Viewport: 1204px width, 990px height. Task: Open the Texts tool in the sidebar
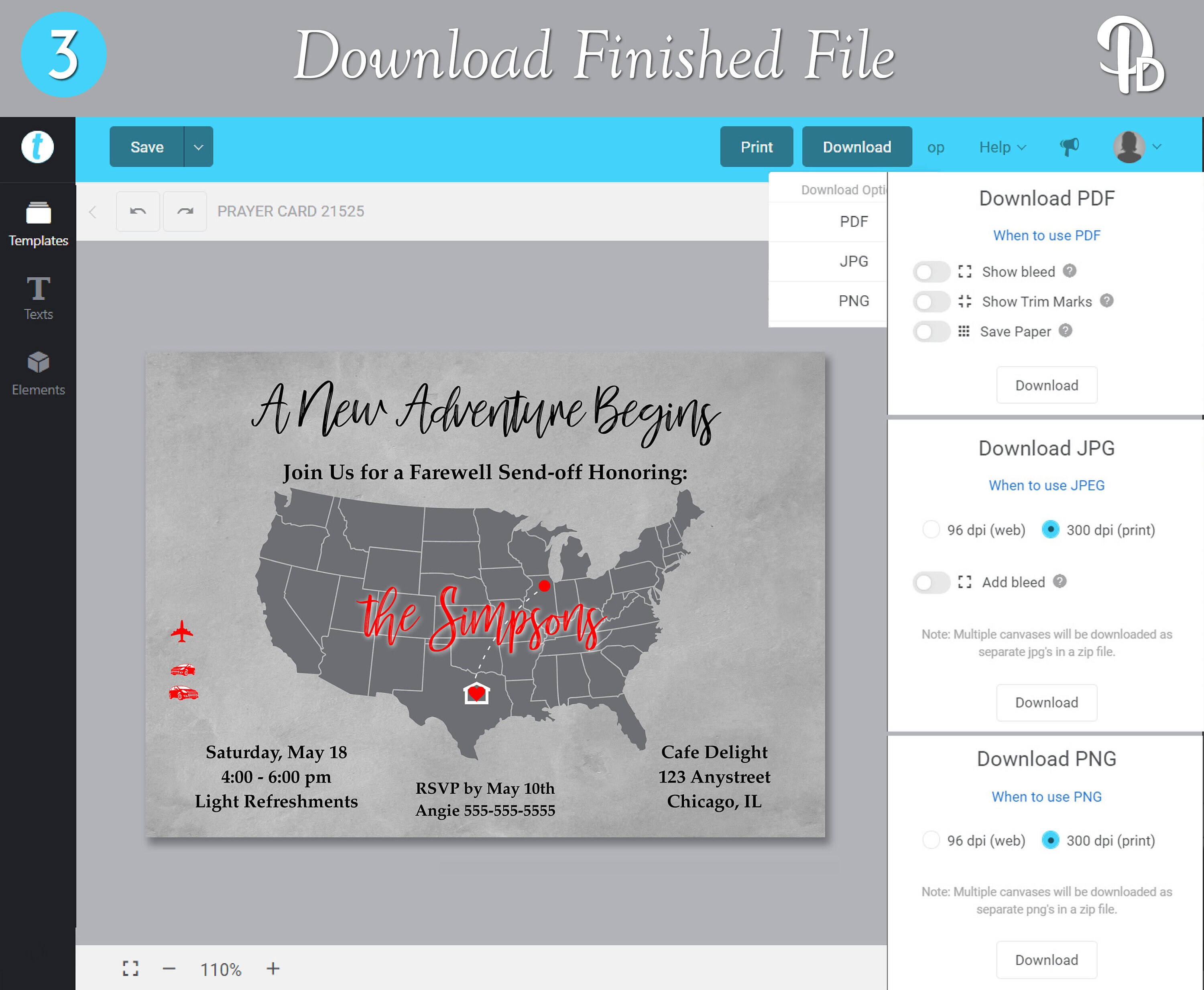[x=38, y=298]
